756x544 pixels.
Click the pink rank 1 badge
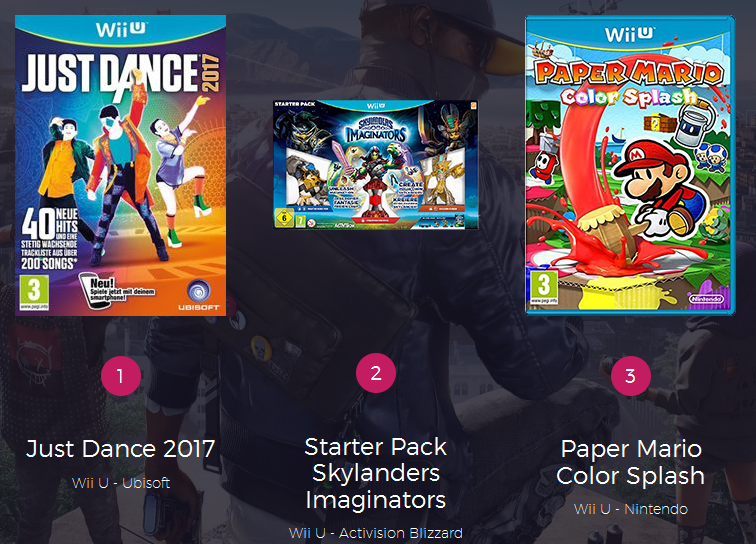(x=121, y=376)
